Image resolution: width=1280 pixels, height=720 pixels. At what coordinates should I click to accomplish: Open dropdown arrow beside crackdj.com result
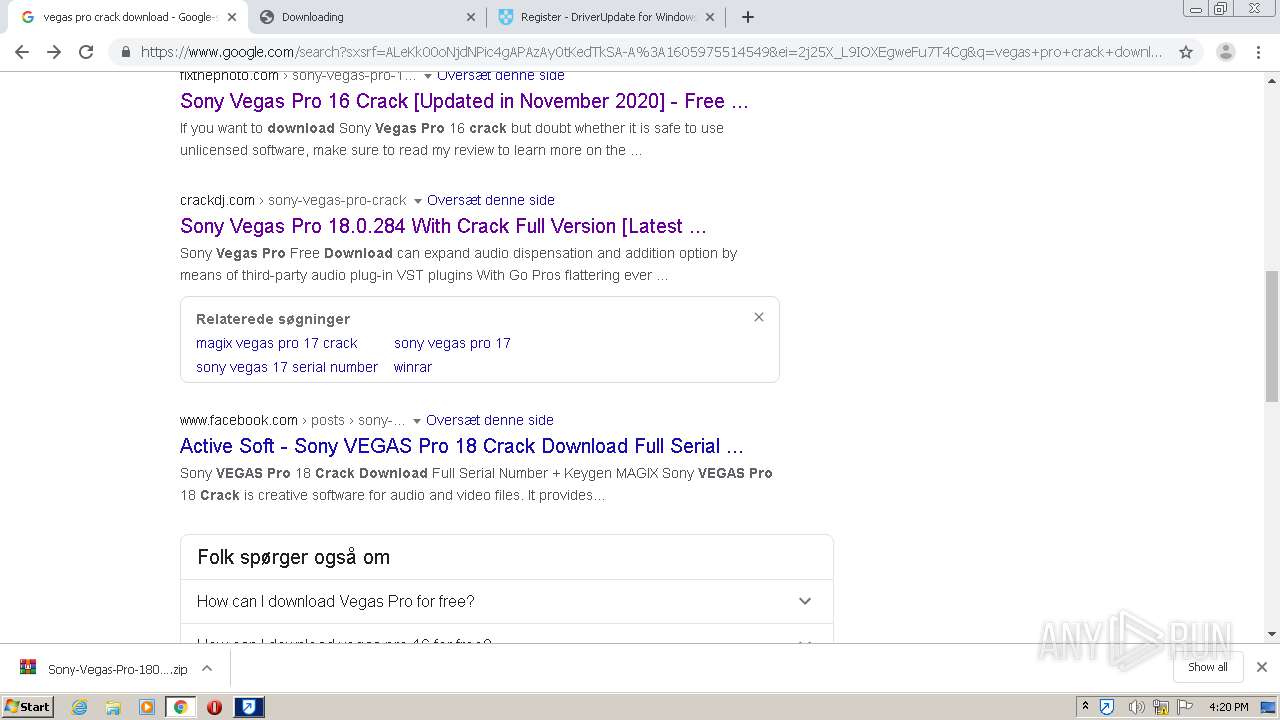coord(418,201)
